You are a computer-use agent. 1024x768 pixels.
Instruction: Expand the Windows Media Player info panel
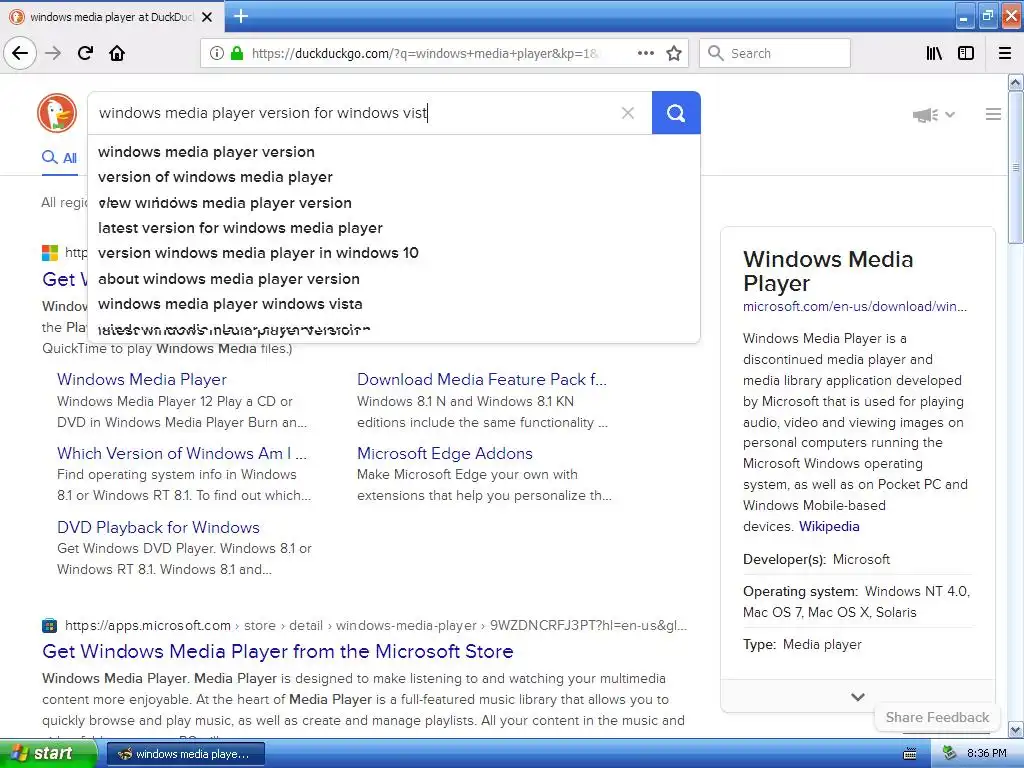pyautogui.click(x=857, y=697)
